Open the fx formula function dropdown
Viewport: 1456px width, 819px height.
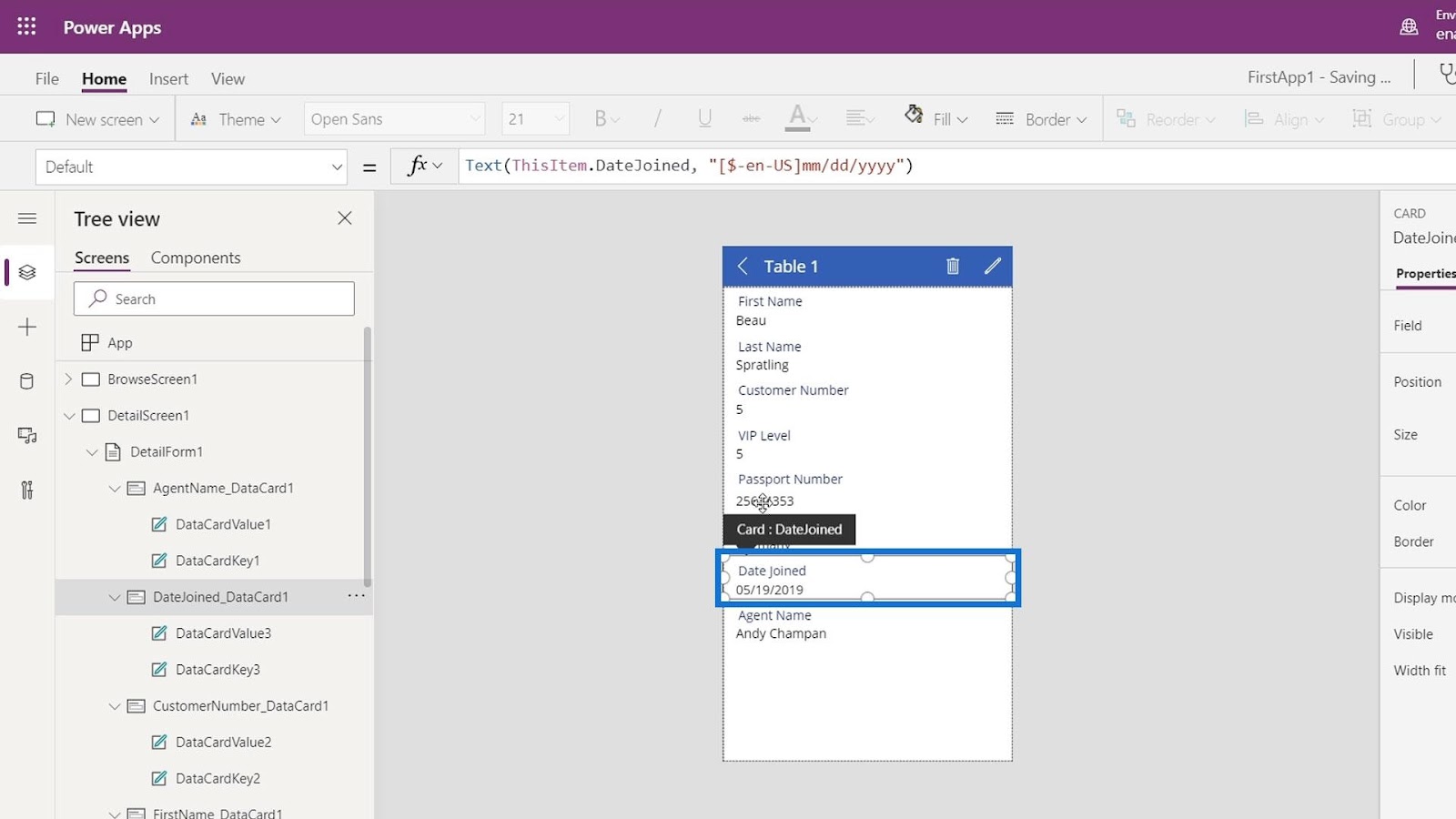pos(424,166)
